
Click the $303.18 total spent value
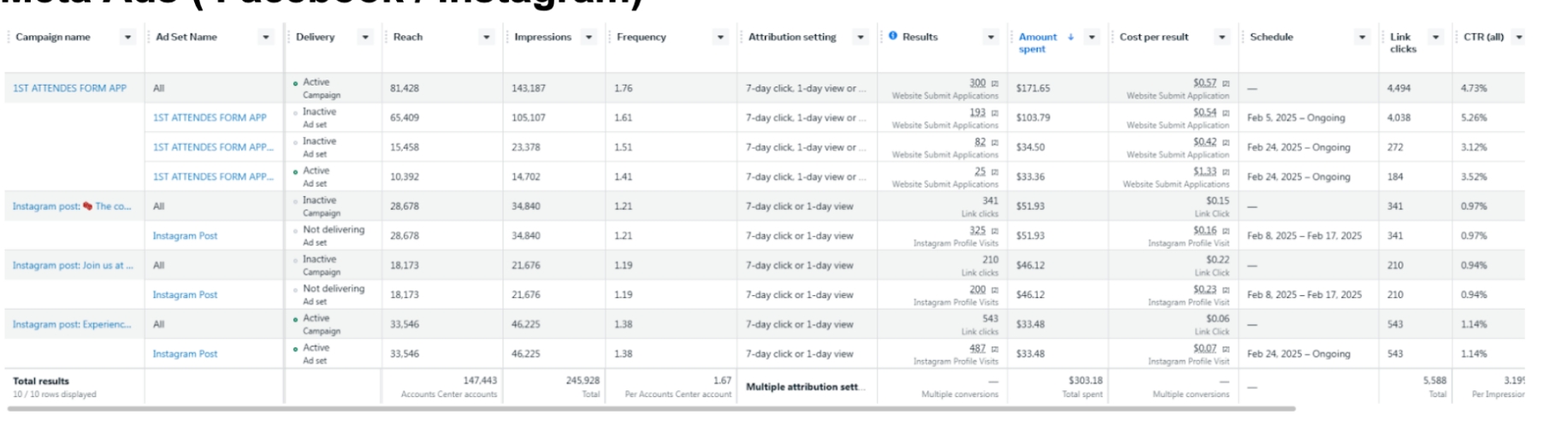(x=1086, y=380)
